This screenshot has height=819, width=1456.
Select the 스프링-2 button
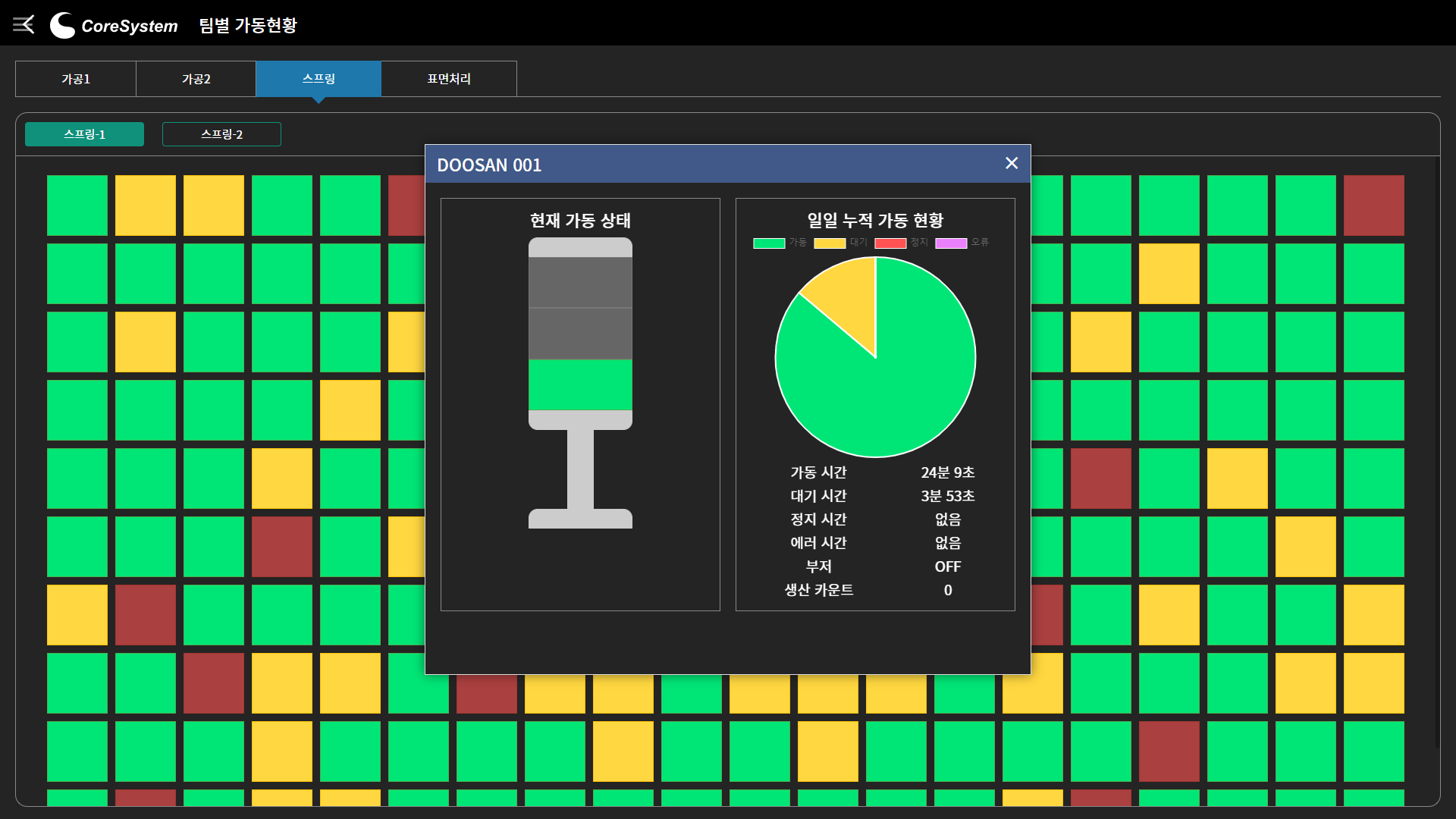221,134
